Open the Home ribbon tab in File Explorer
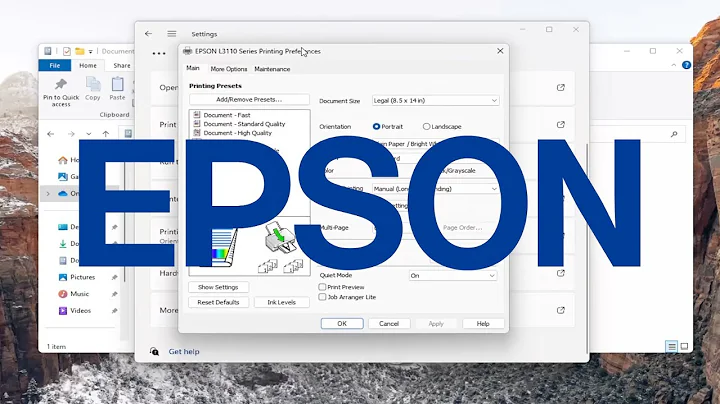This screenshot has height=404, width=720. [x=88, y=65]
